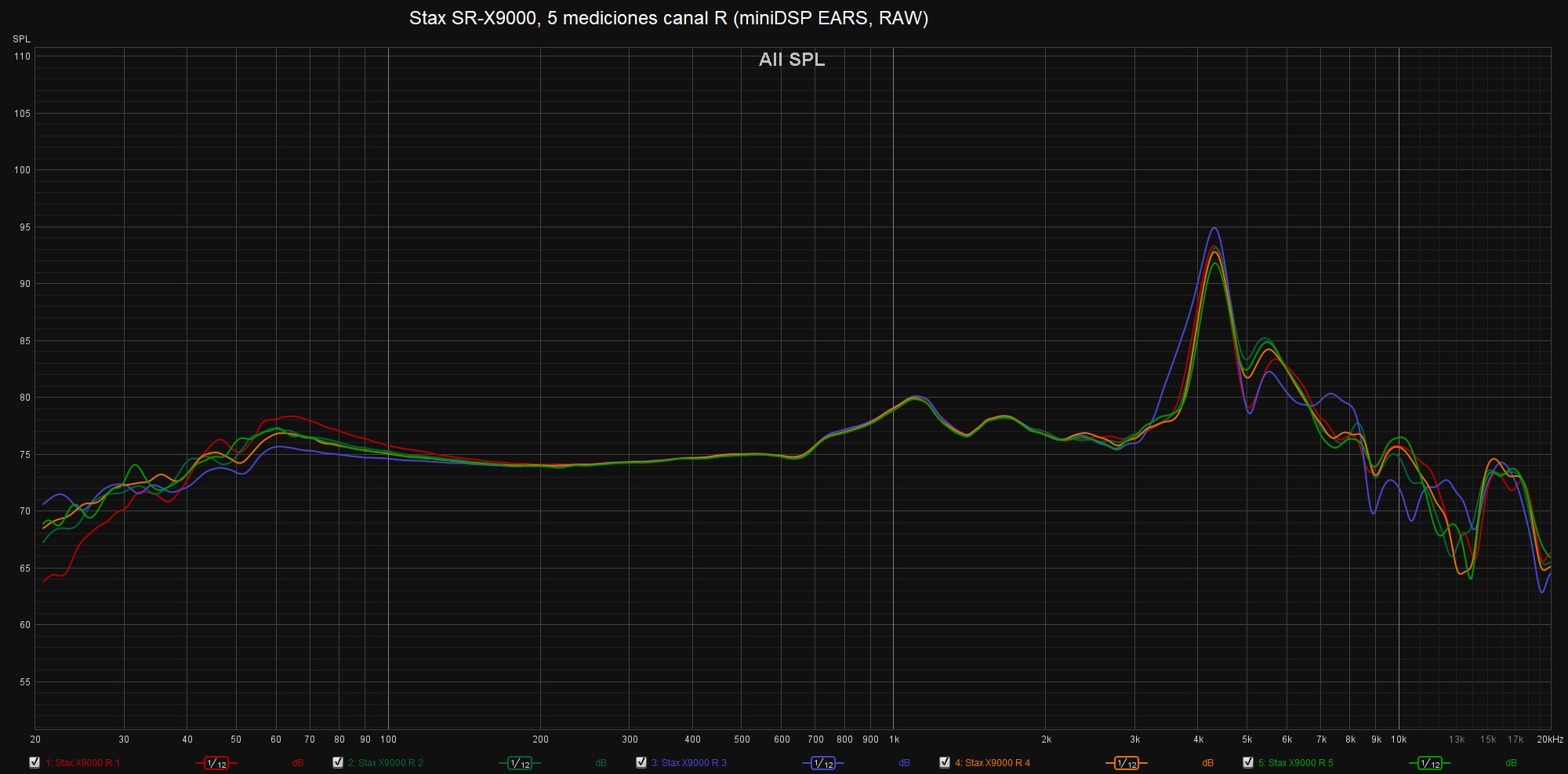Toggle the Stax X9000 R 3 trace visibility
Image resolution: width=1568 pixels, height=774 pixels.
pyautogui.click(x=641, y=762)
